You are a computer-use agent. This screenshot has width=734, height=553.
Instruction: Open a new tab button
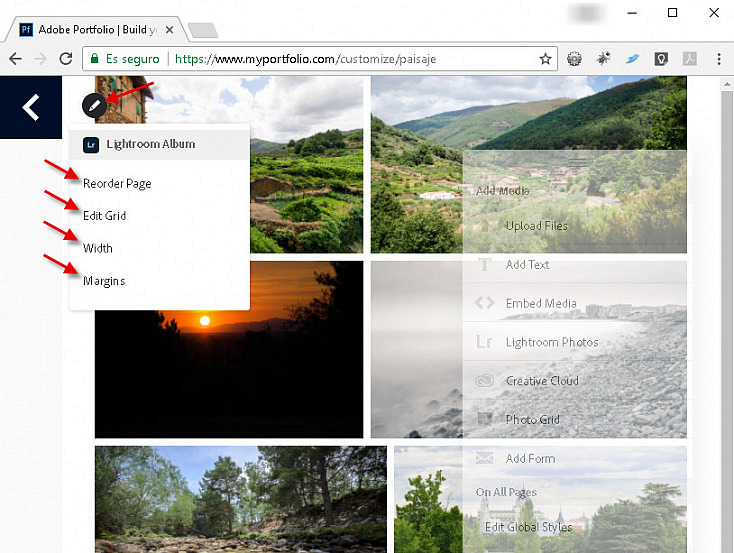click(x=202, y=30)
